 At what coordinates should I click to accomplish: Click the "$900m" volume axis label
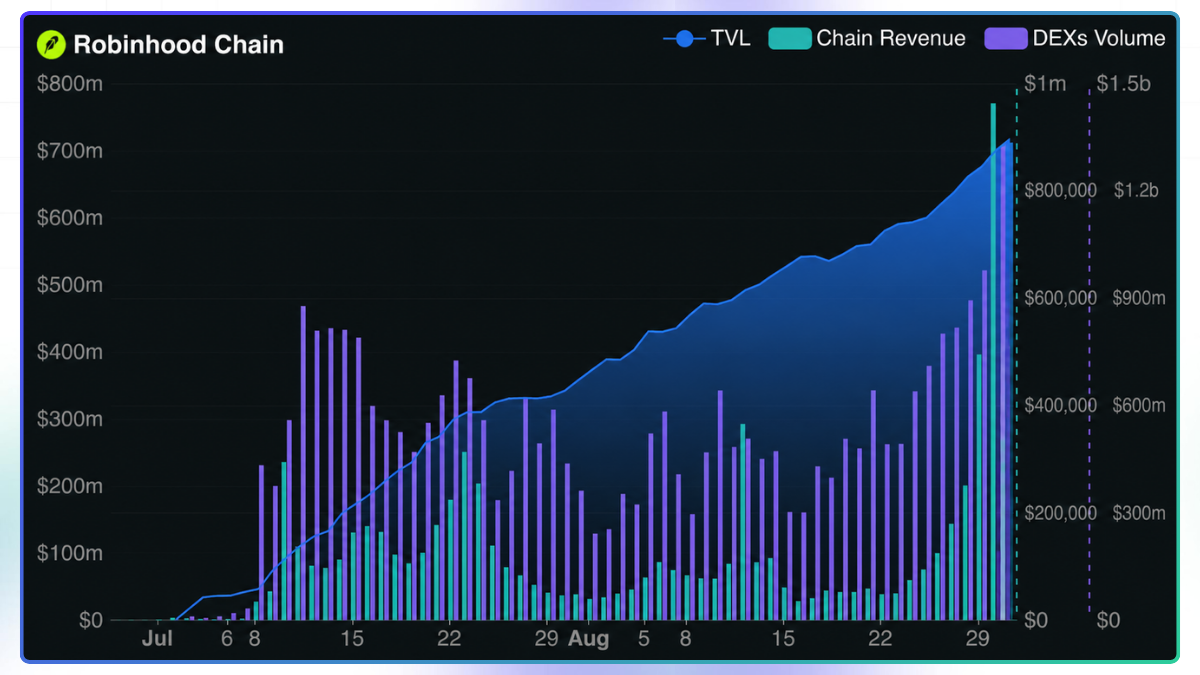click(x=1137, y=298)
